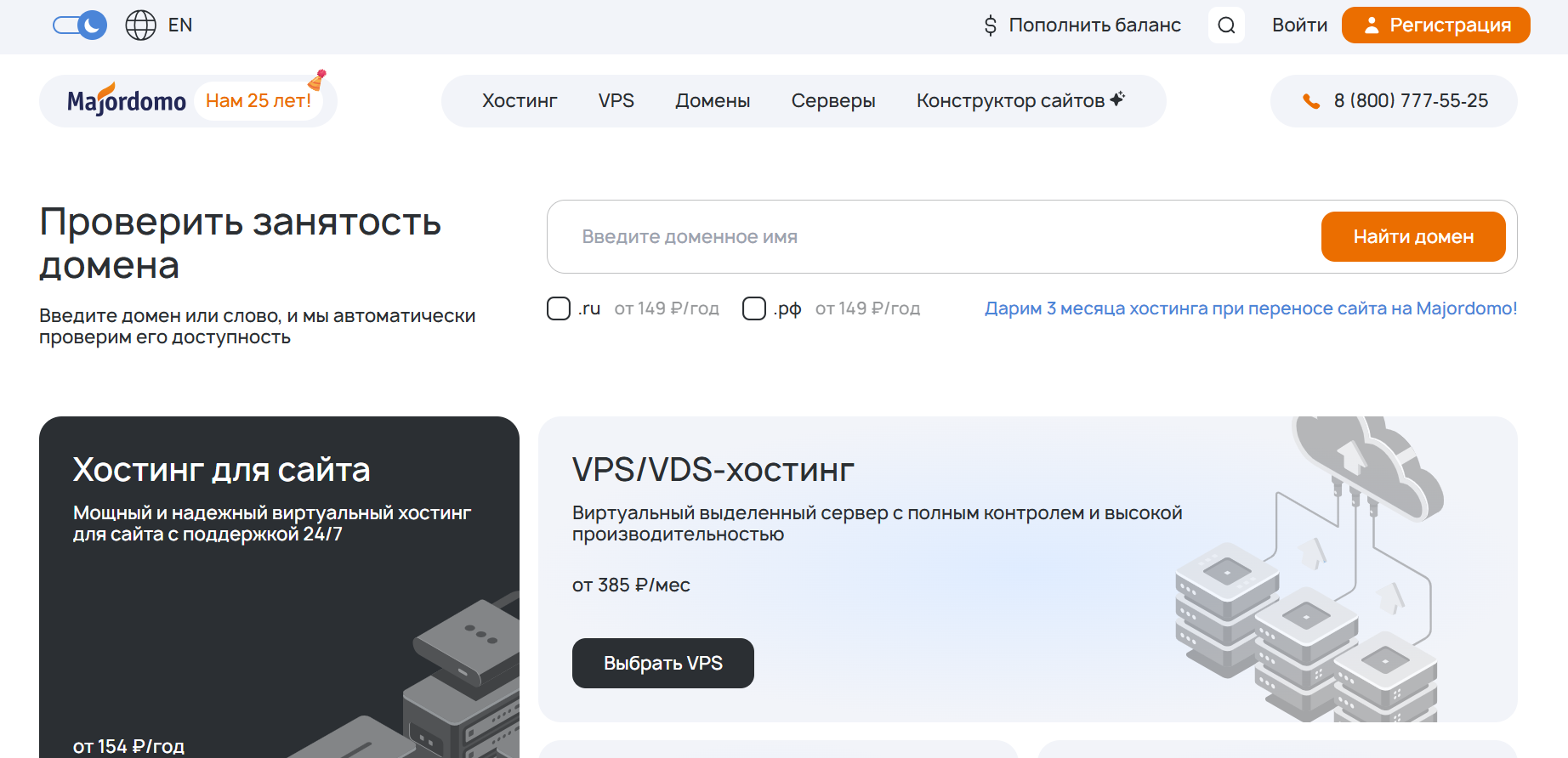Click the dollar sign balance icon
The height and width of the screenshot is (758, 1568).
pyautogui.click(x=990, y=25)
